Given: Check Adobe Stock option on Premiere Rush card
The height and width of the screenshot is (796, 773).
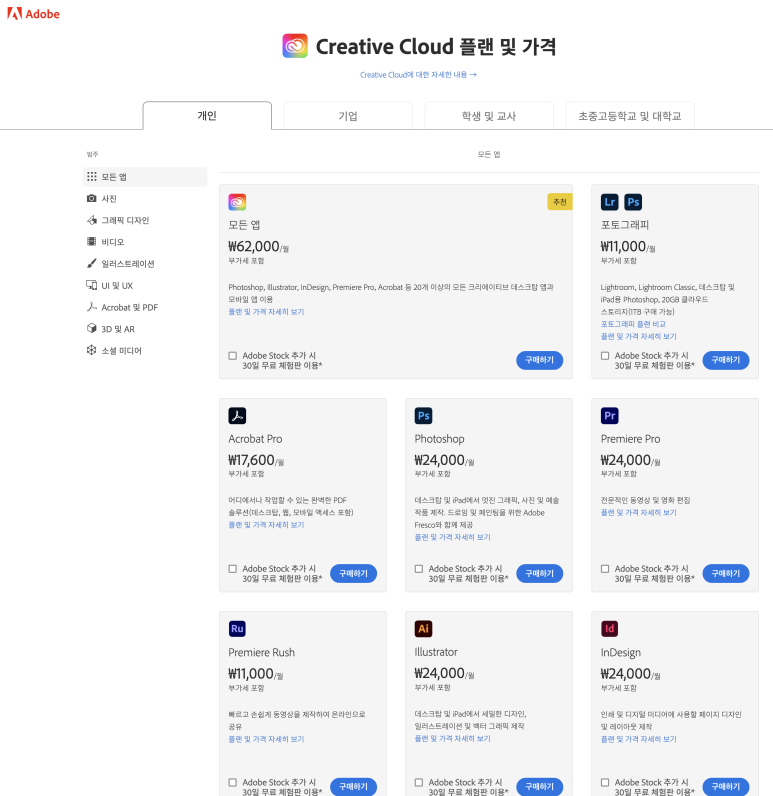Looking at the screenshot, I should tap(232, 783).
